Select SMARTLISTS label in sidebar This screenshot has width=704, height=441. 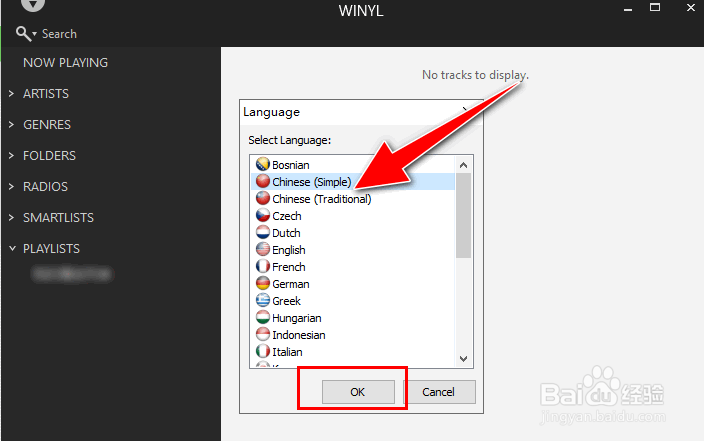tap(58, 217)
